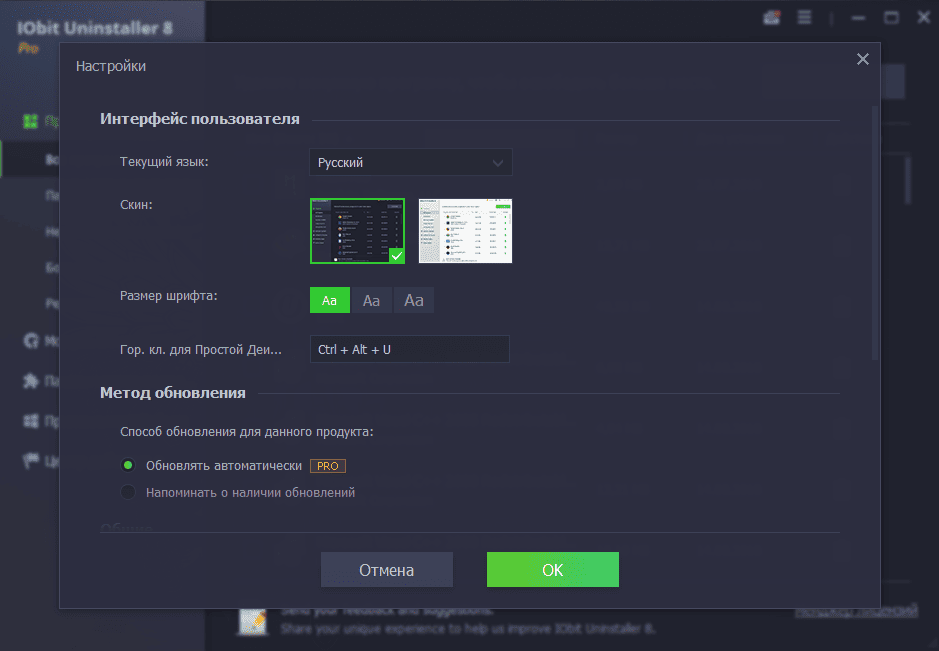Click the green checkmark on dark skin

point(396,256)
